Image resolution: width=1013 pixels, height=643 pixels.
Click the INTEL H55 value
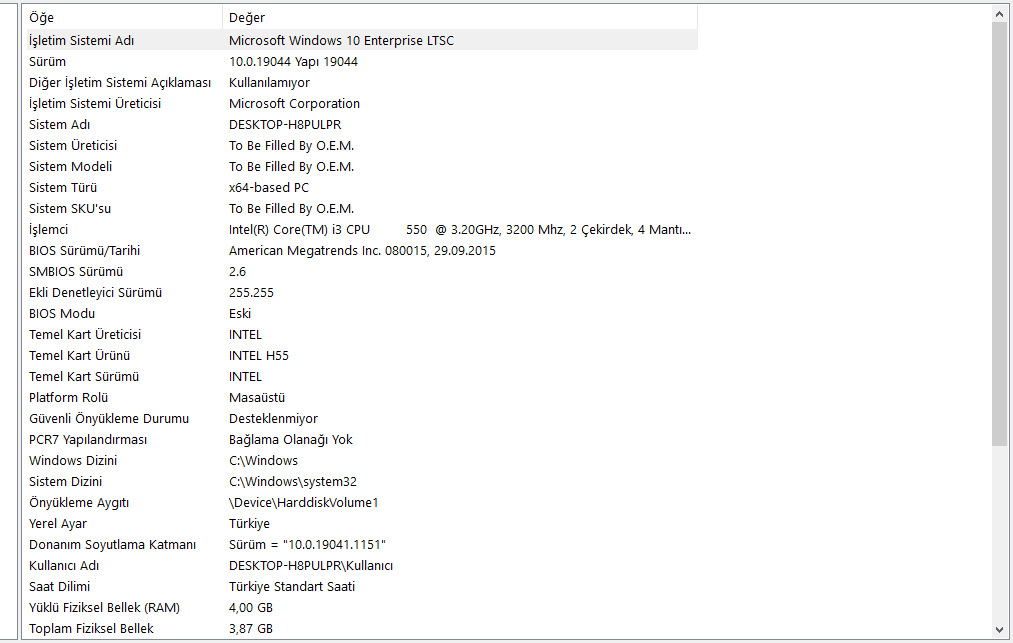(258, 355)
